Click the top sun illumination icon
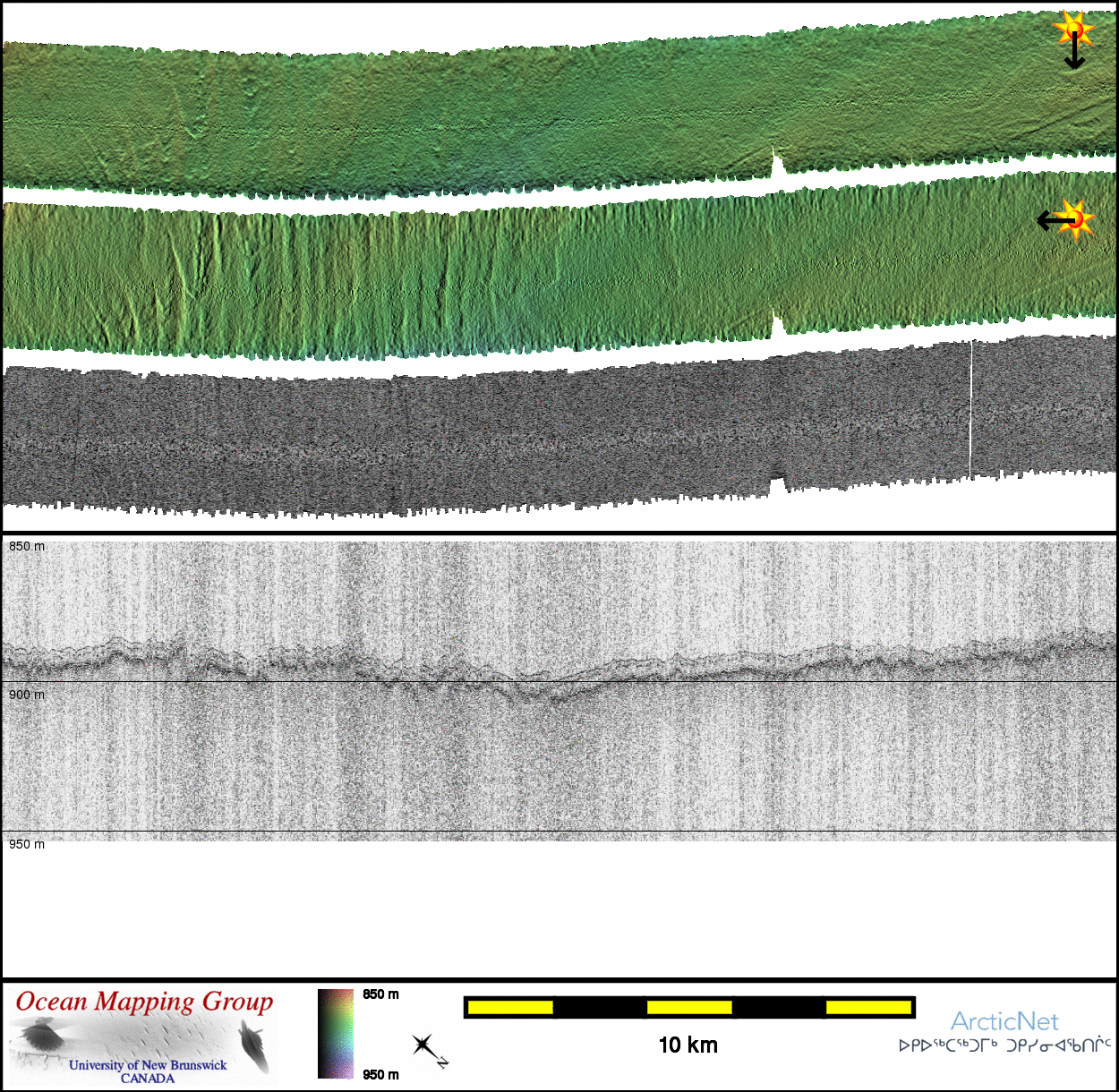 (x=1072, y=30)
